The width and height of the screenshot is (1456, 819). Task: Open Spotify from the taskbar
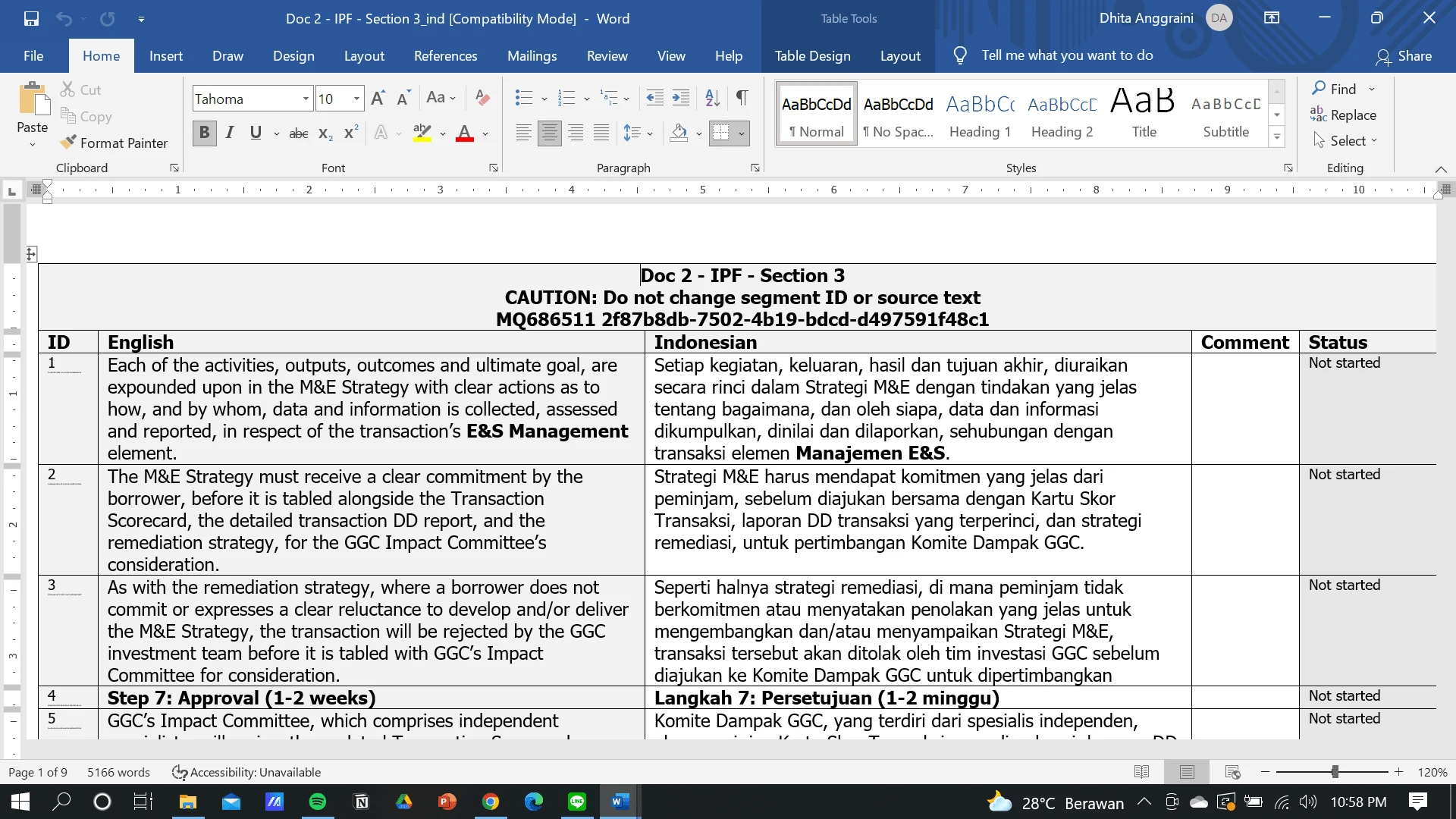[x=318, y=802]
